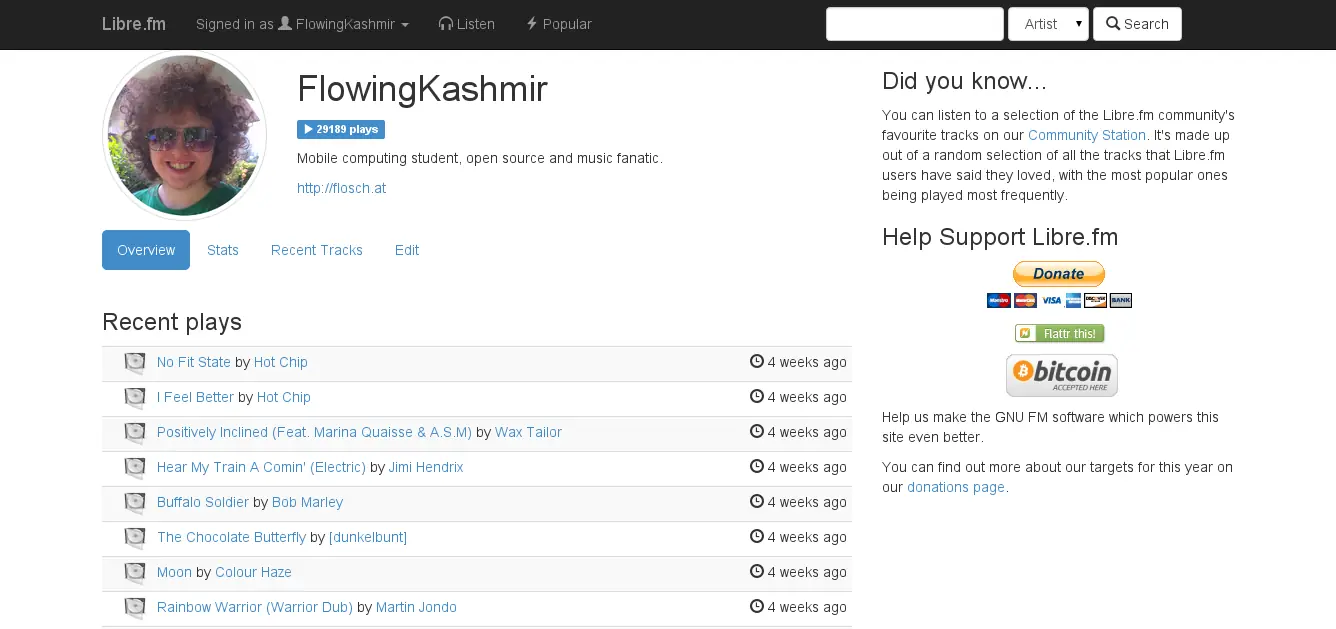
Task: Click the 29189 plays badge
Action: coord(341,130)
